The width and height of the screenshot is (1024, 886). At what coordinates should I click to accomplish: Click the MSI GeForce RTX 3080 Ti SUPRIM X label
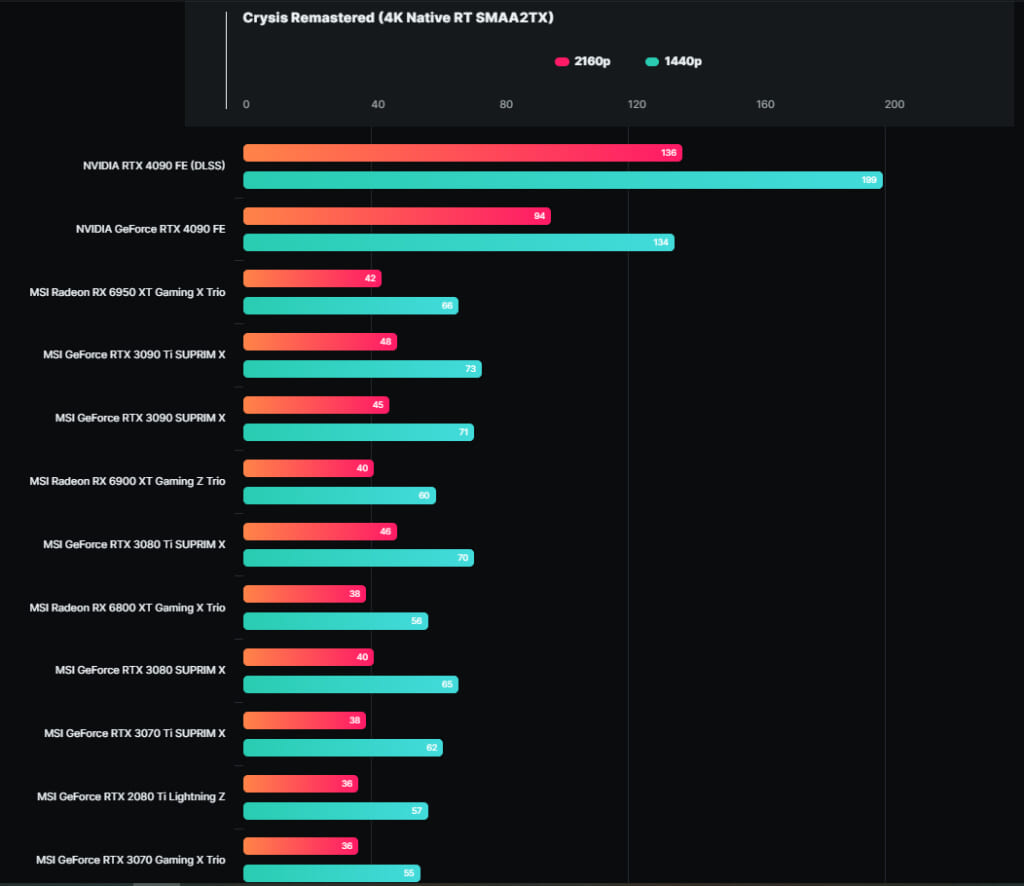135,545
